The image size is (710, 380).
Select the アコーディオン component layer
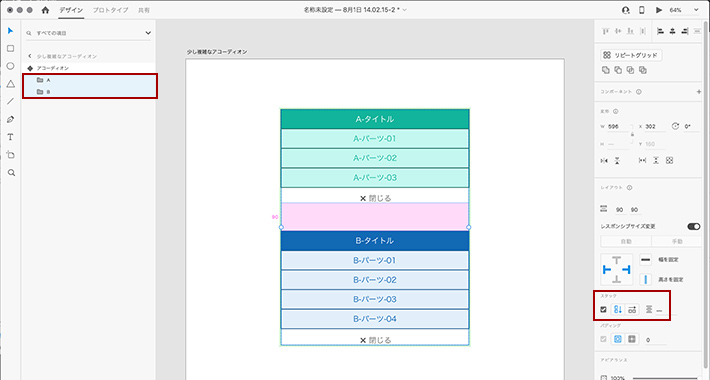pos(90,68)
